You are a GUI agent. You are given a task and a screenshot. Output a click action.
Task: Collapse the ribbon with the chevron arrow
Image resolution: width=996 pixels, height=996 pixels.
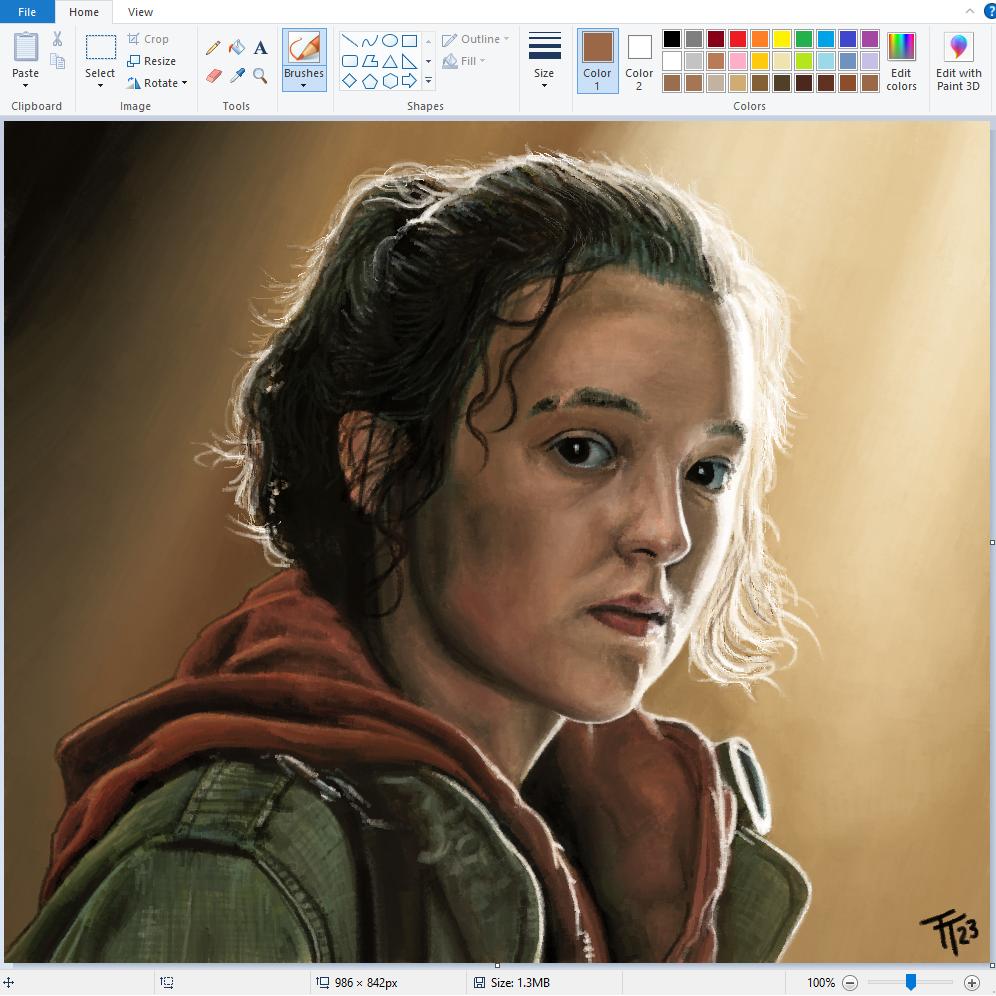[969, 12]
